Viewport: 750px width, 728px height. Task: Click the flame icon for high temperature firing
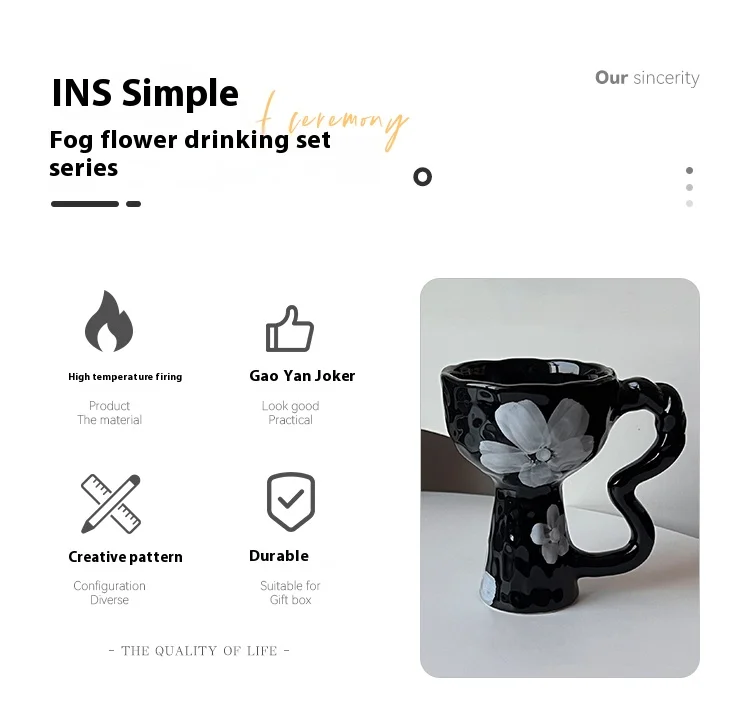coord(109,321)
